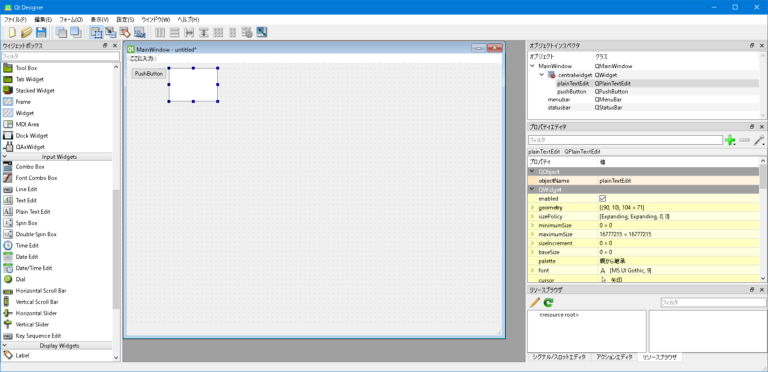Screen dimensions: 768x372
Task: Select the Edit Widgets mode icon
Action: 96,33
